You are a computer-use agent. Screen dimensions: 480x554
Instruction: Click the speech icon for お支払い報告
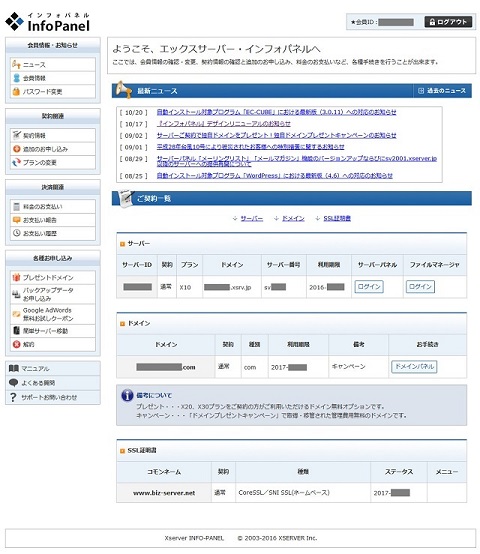pos(16,220)
